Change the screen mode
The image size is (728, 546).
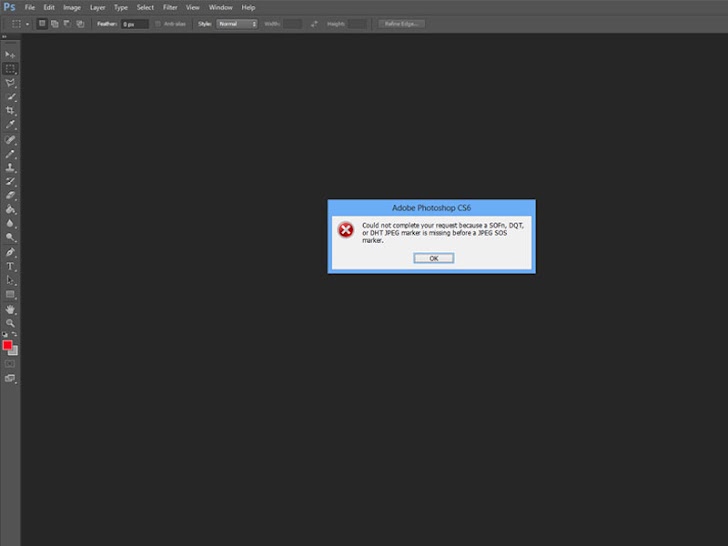(x=10, y=378)
